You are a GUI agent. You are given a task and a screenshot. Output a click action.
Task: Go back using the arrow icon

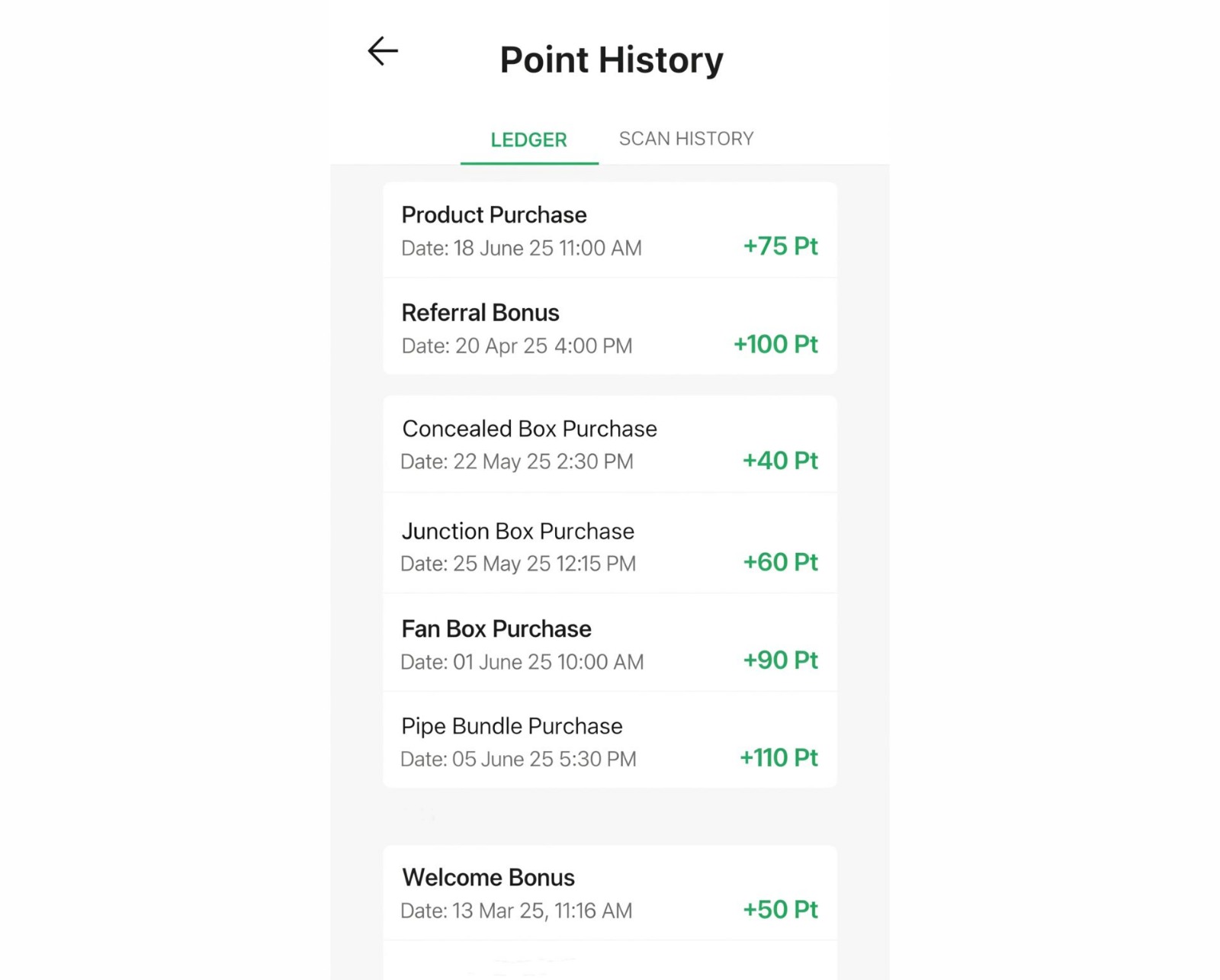[383, 52]
